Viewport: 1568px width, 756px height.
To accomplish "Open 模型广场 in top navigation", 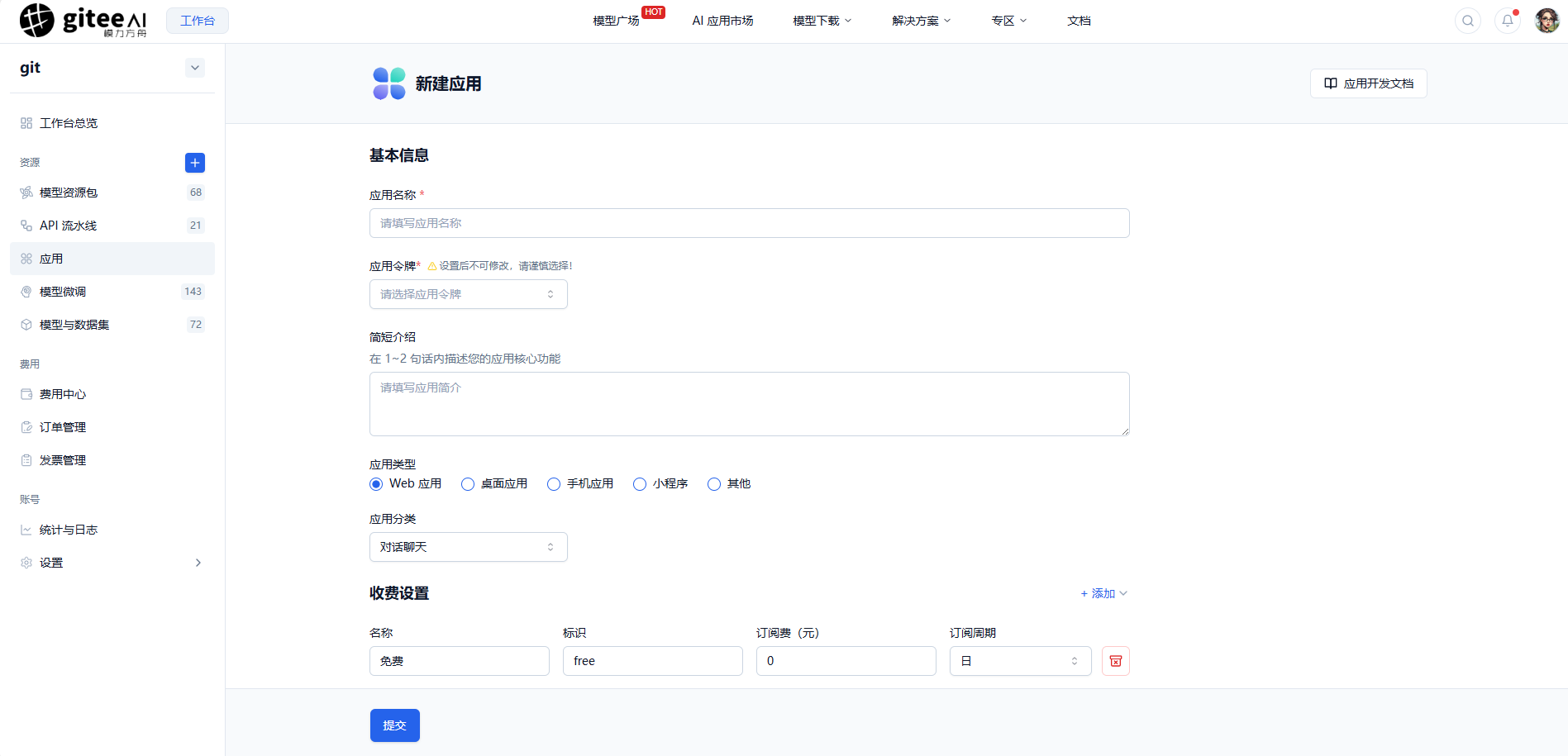I will point(616,21).
